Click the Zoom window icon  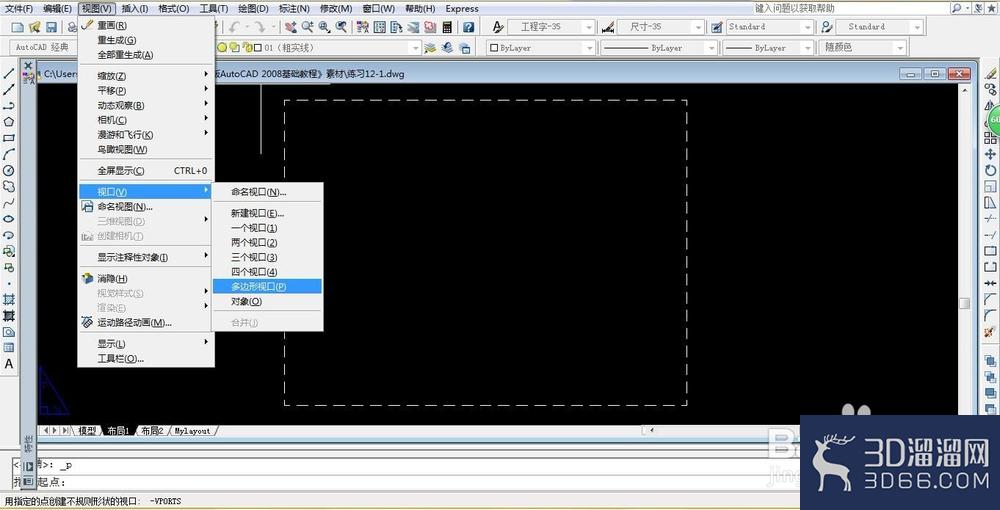click(x=325, y=27)
